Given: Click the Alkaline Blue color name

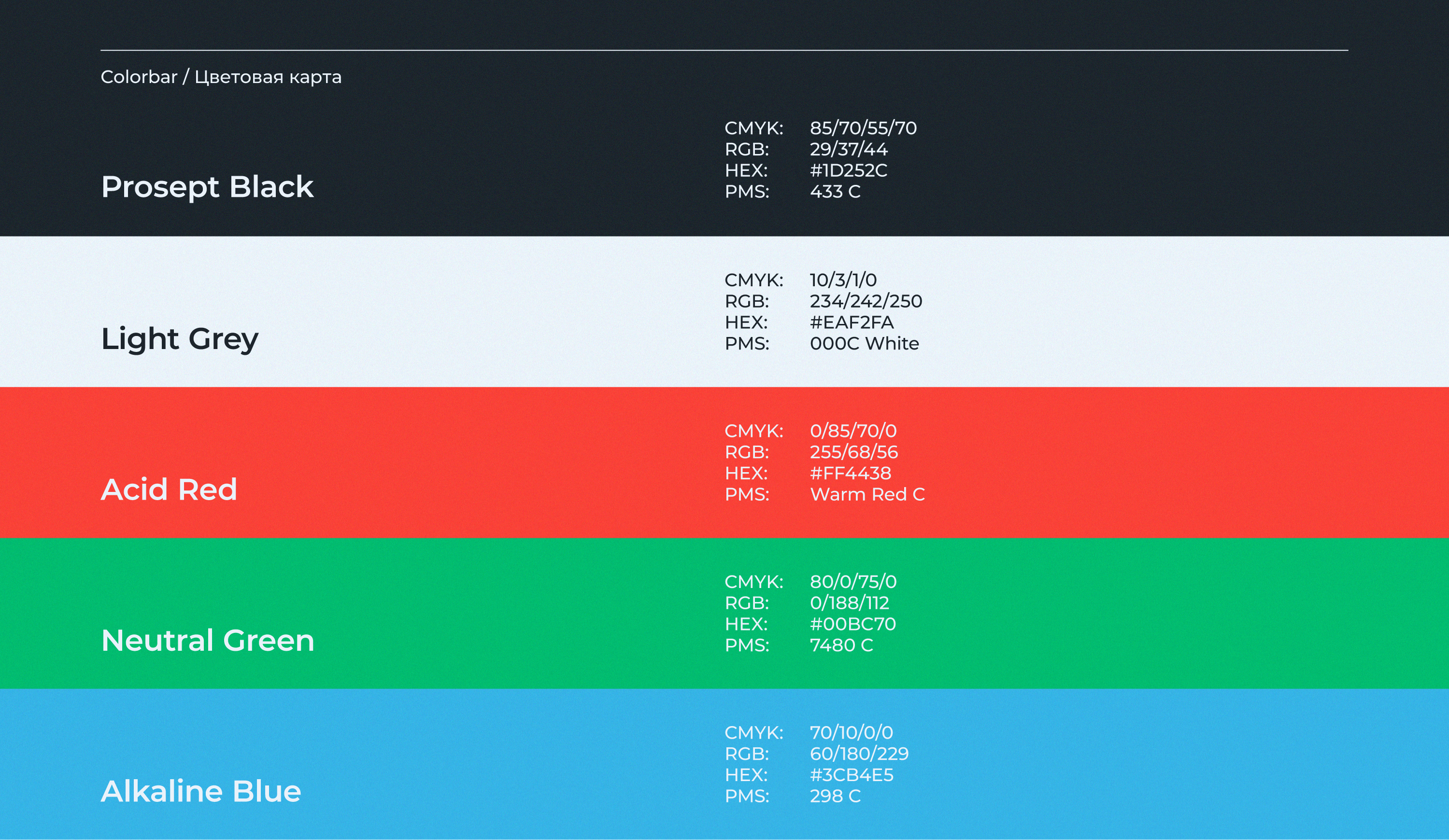Looking at the screenshot, I should point(200,791).
